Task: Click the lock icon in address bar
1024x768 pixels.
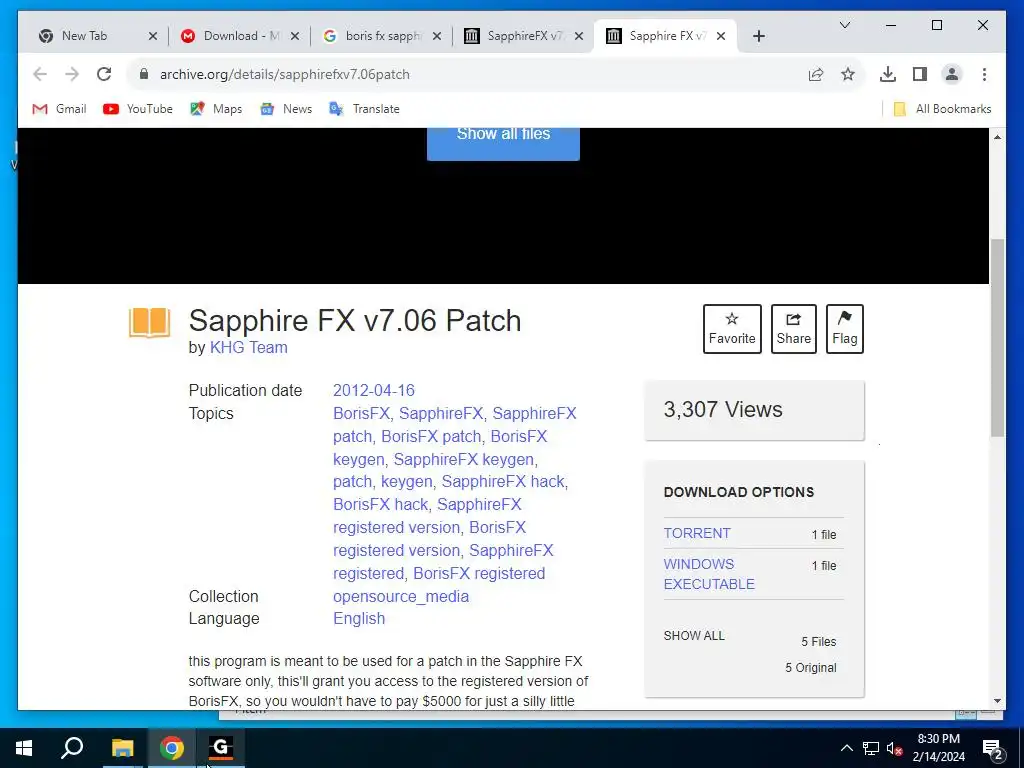Action: pyautogui.click(x=144, y=74)
